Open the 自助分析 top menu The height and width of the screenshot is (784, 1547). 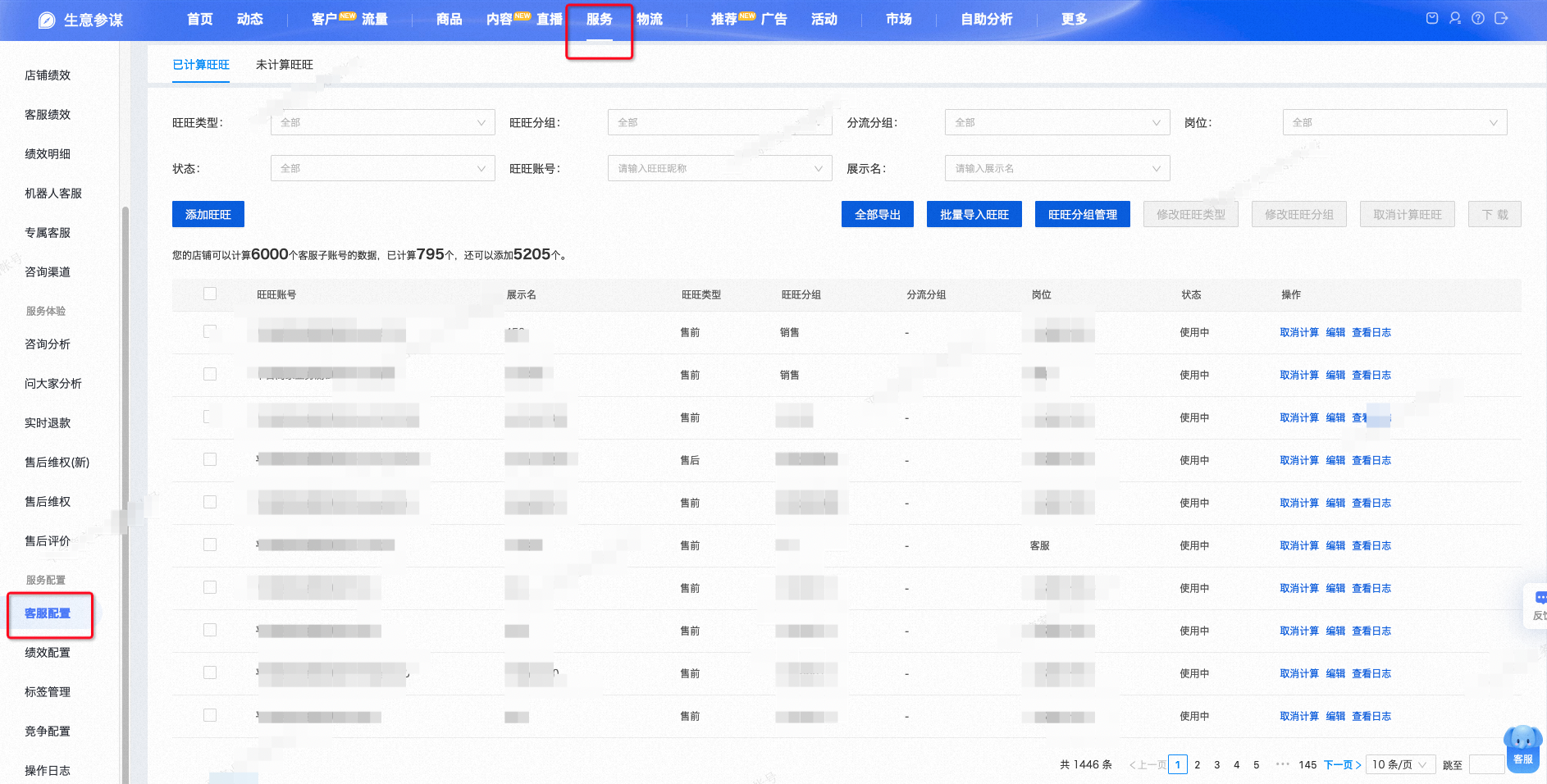(987, 19)
